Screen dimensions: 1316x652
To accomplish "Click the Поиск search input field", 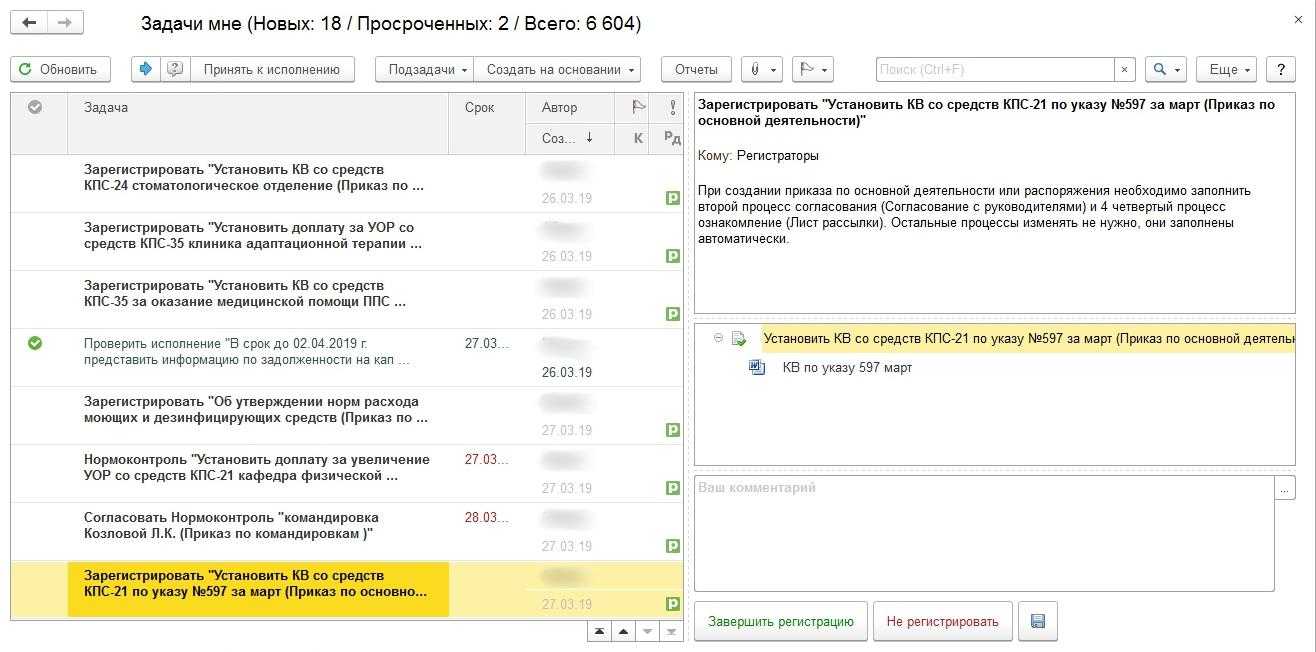I will pyautogui.click(x=994, y=69).
